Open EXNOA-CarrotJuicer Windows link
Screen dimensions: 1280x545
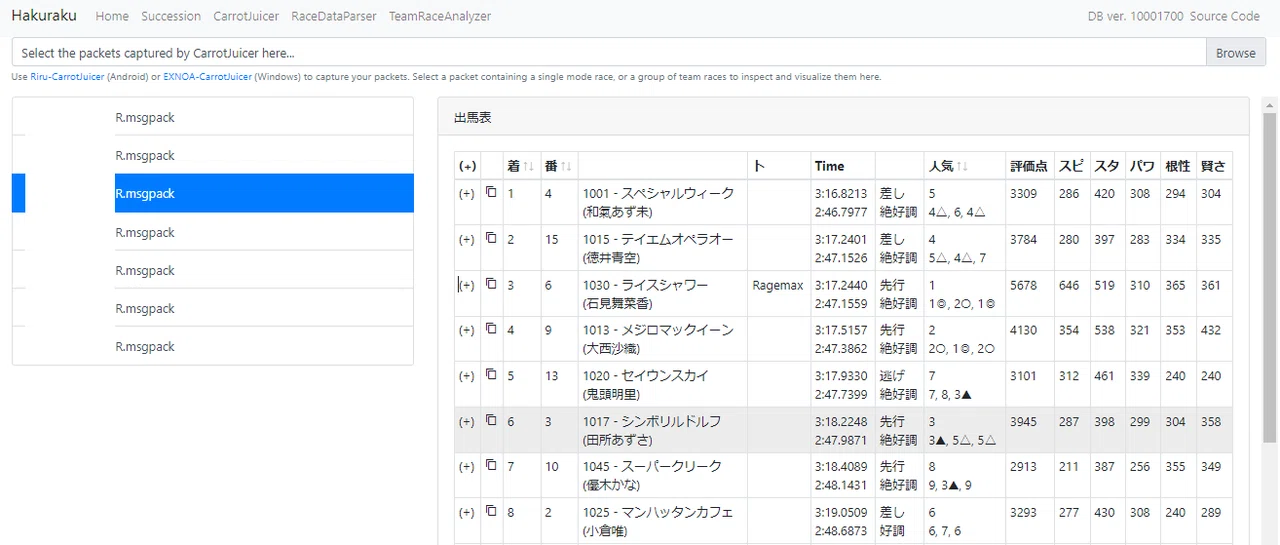click(x=207, y=77)
